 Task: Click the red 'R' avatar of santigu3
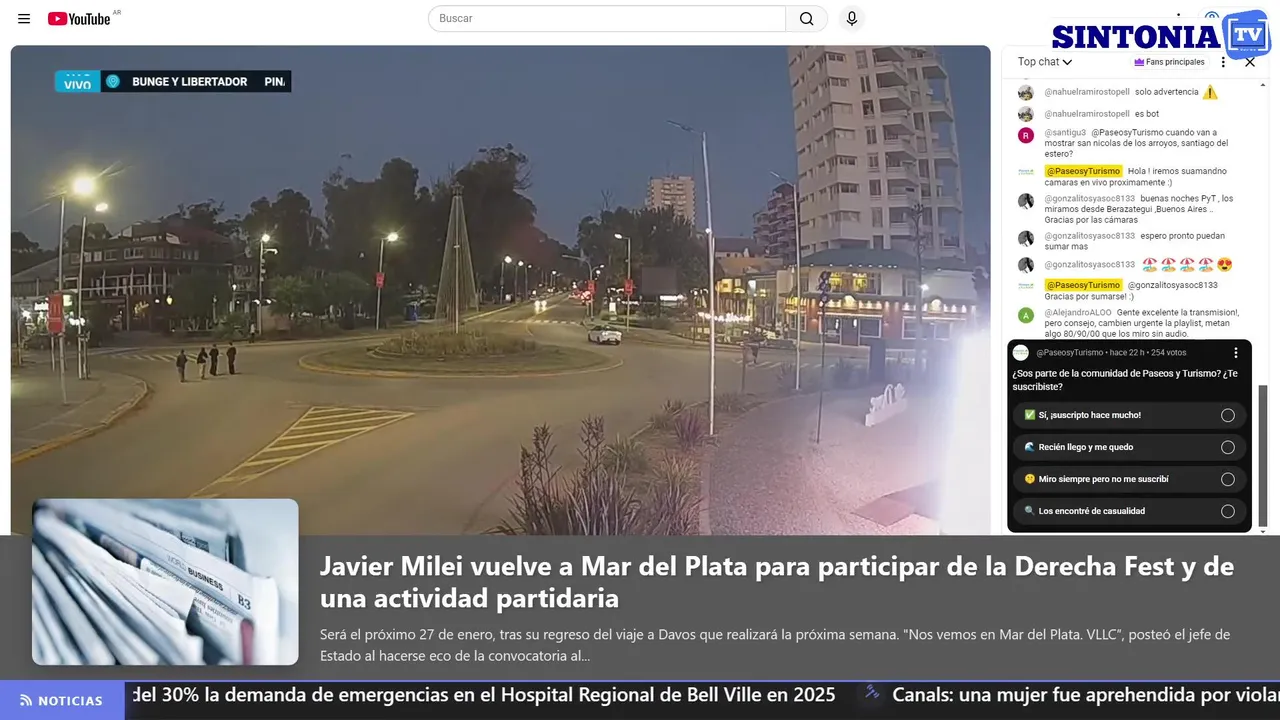(1026, 135)
